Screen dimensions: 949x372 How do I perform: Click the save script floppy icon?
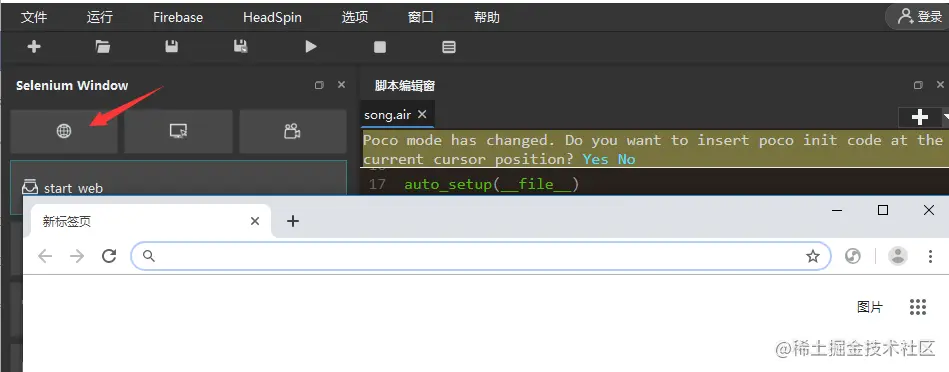pos(172,47)
